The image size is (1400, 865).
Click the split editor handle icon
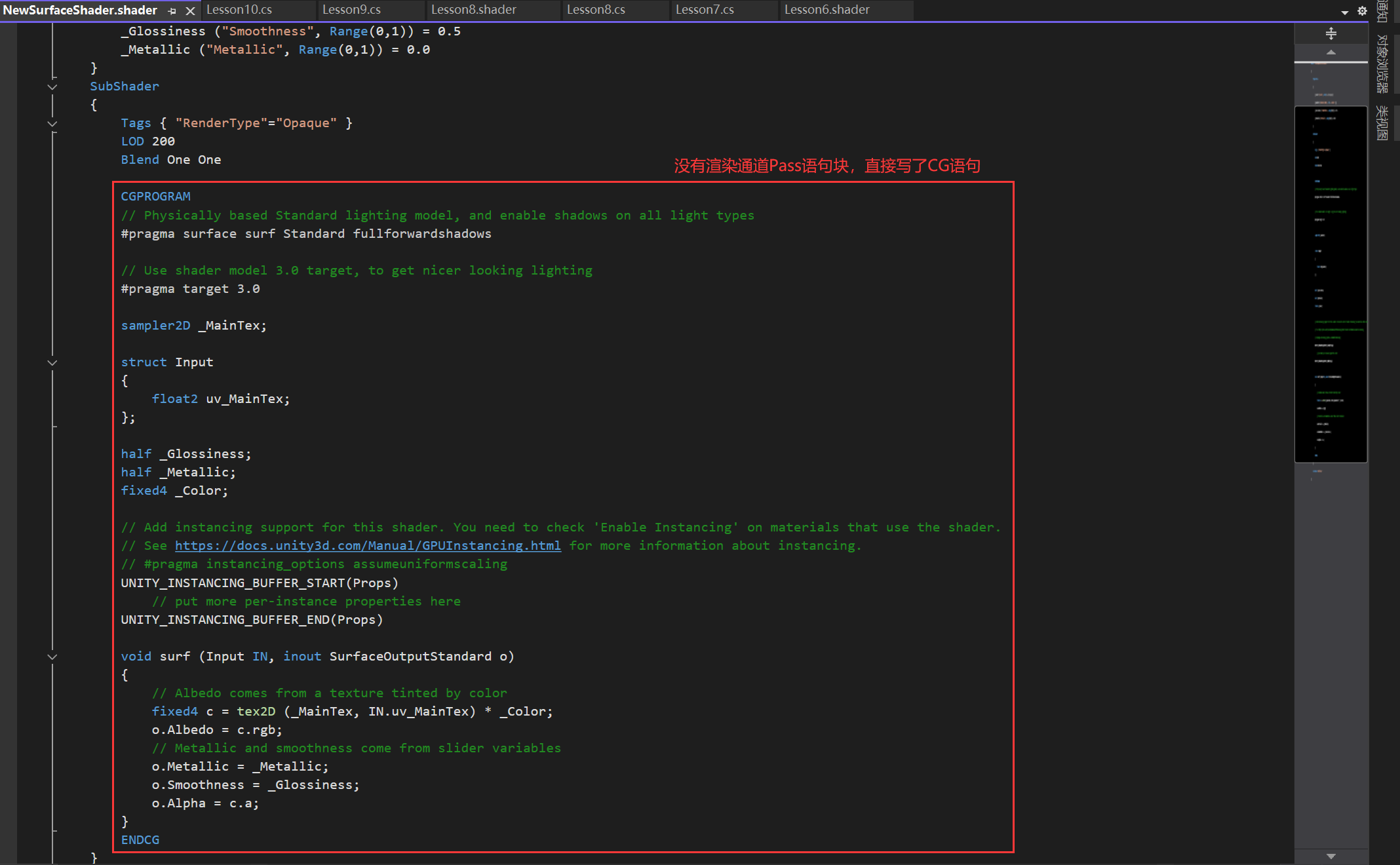click(x=1331, y=33)
